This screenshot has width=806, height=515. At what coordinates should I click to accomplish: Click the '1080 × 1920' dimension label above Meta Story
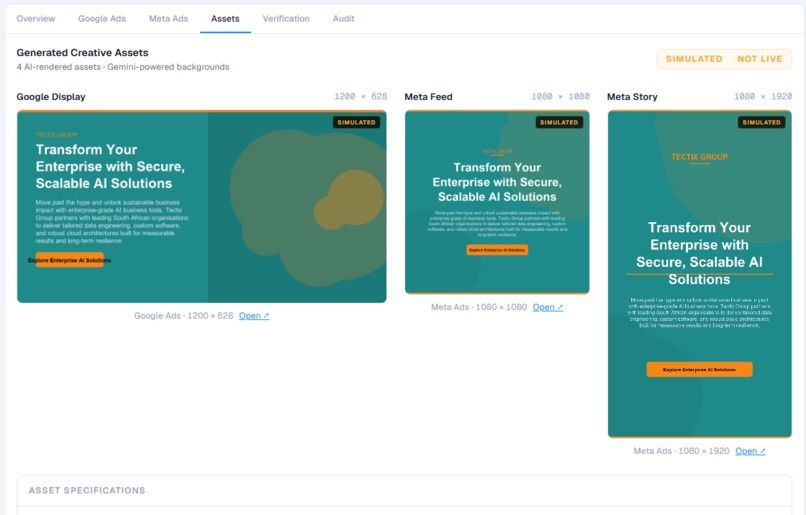(x=763, y=97)
